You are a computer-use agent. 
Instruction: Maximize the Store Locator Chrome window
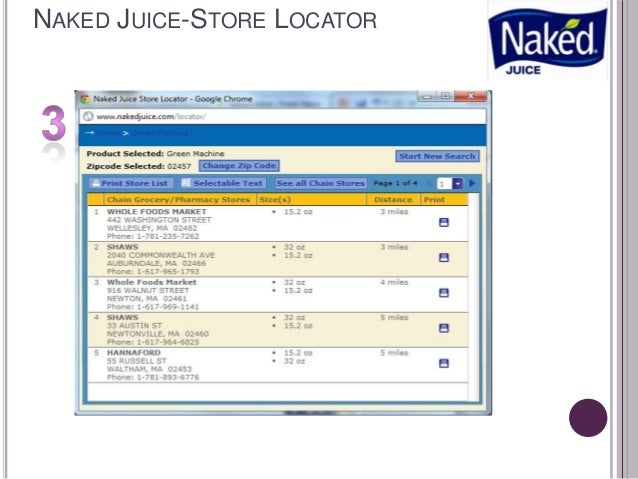click(445, 96)
